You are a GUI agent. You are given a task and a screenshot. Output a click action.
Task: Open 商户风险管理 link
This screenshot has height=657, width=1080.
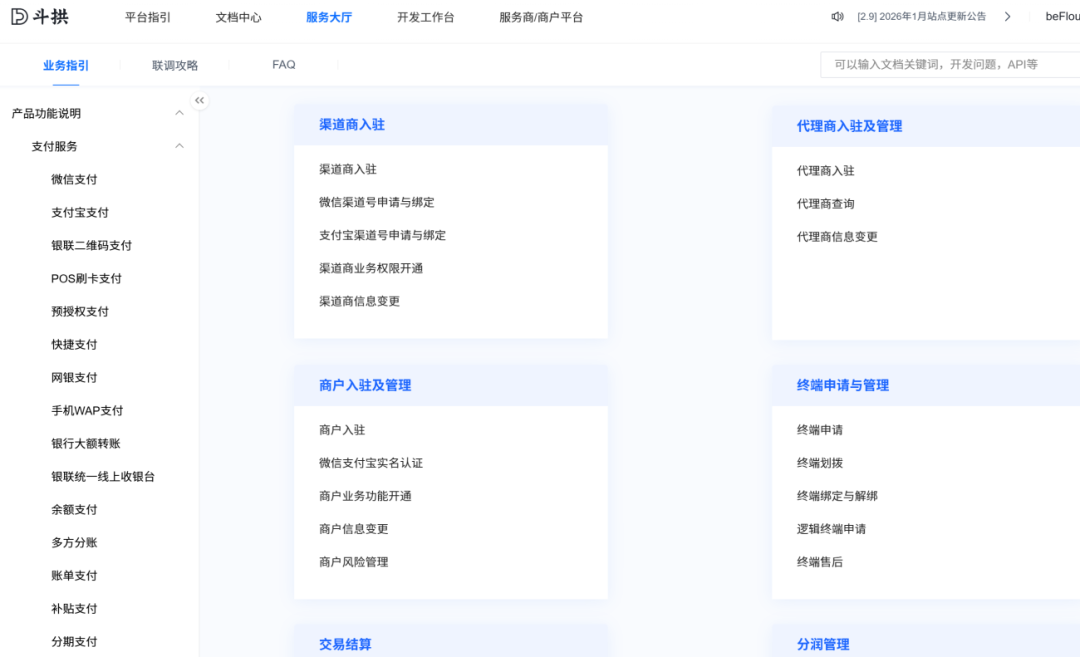[354, 563]
